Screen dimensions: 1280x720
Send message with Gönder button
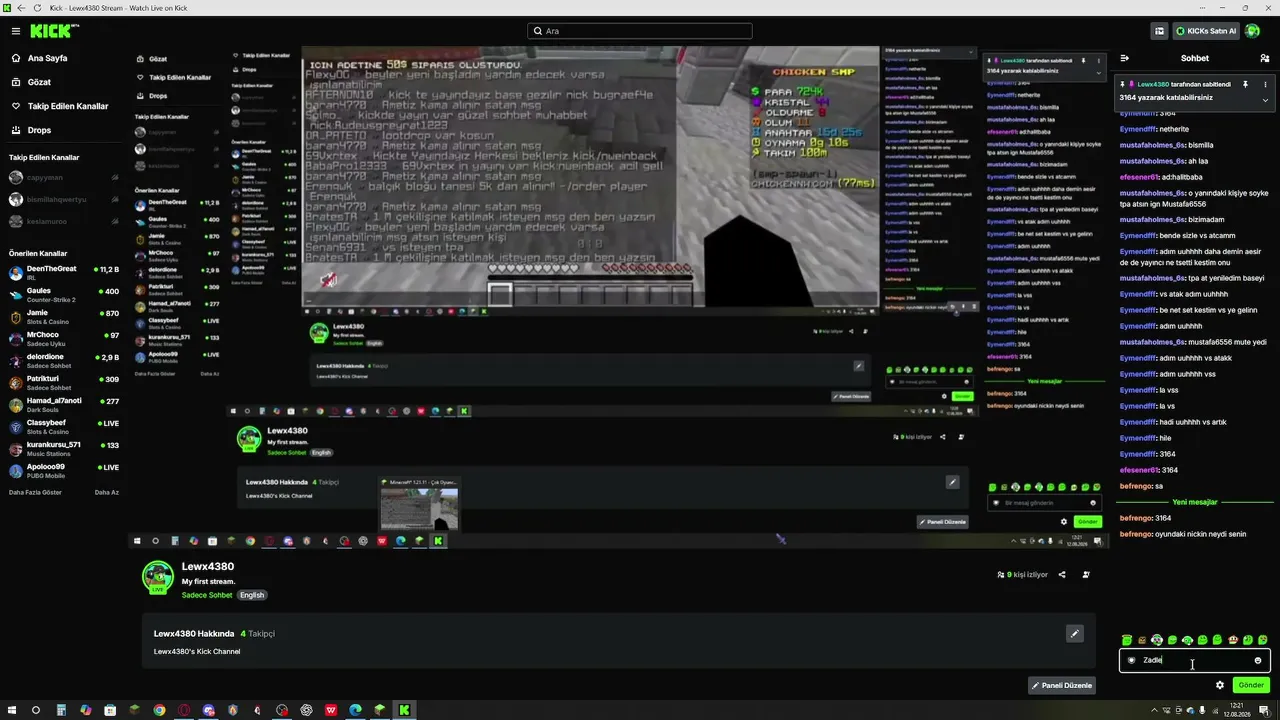[x=1251, y=685]
